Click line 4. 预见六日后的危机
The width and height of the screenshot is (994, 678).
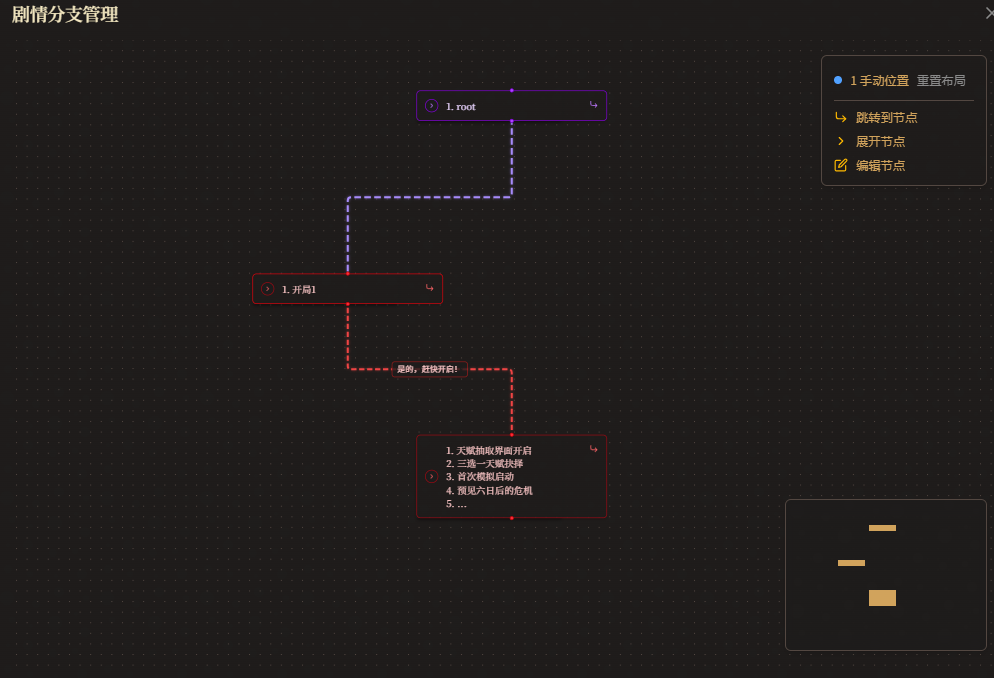[x=489, y=490]
